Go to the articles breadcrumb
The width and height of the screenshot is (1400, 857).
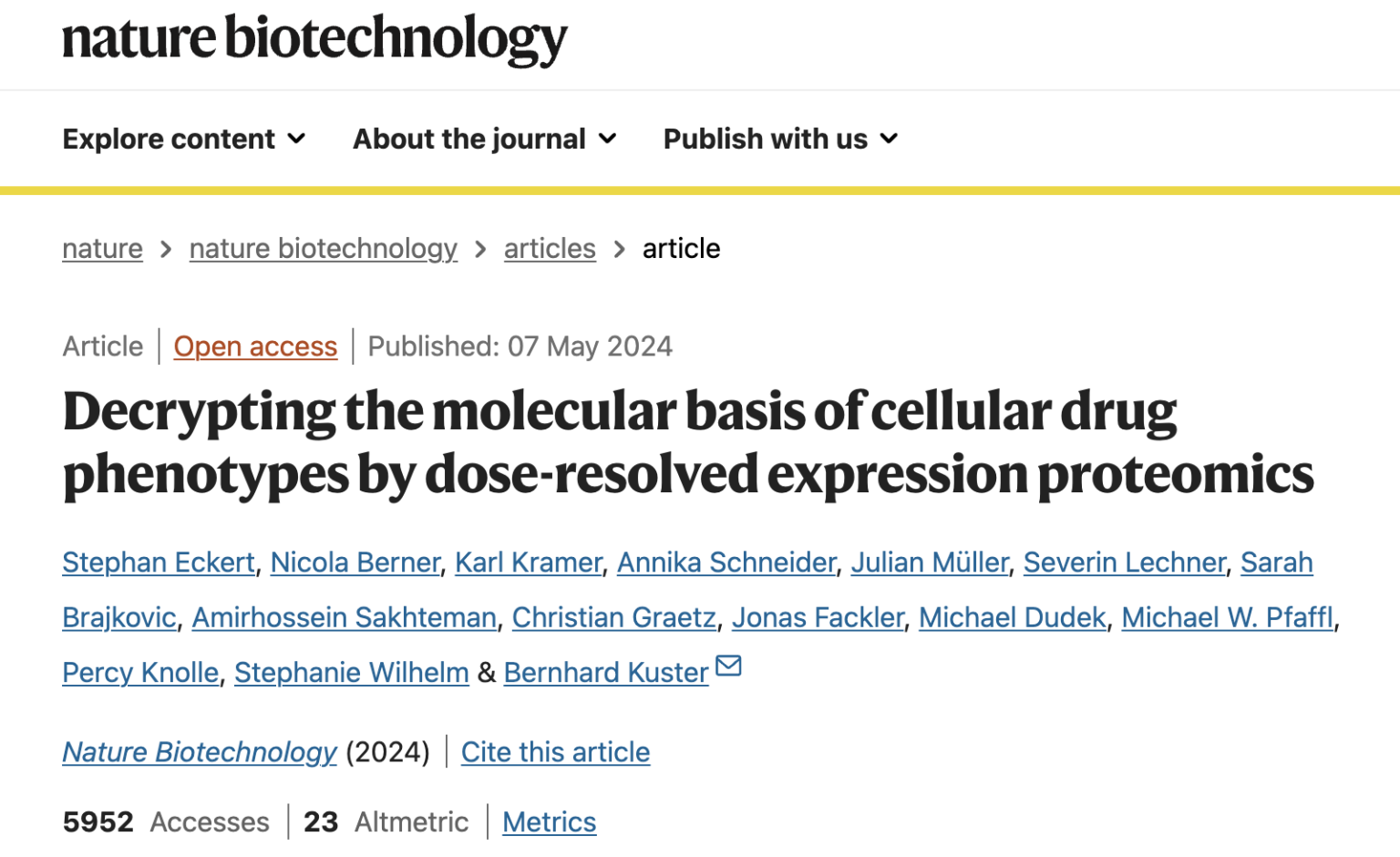pyautogui.click(x=550, y=248)
